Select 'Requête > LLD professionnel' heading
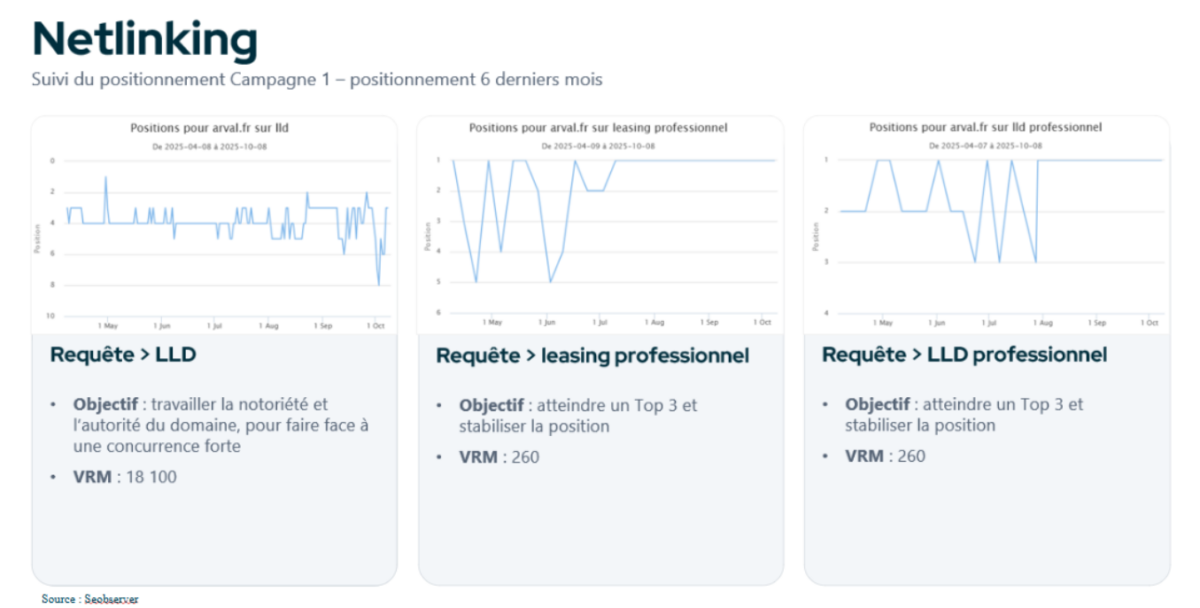Screen dimensions: 1200x608 964,355
